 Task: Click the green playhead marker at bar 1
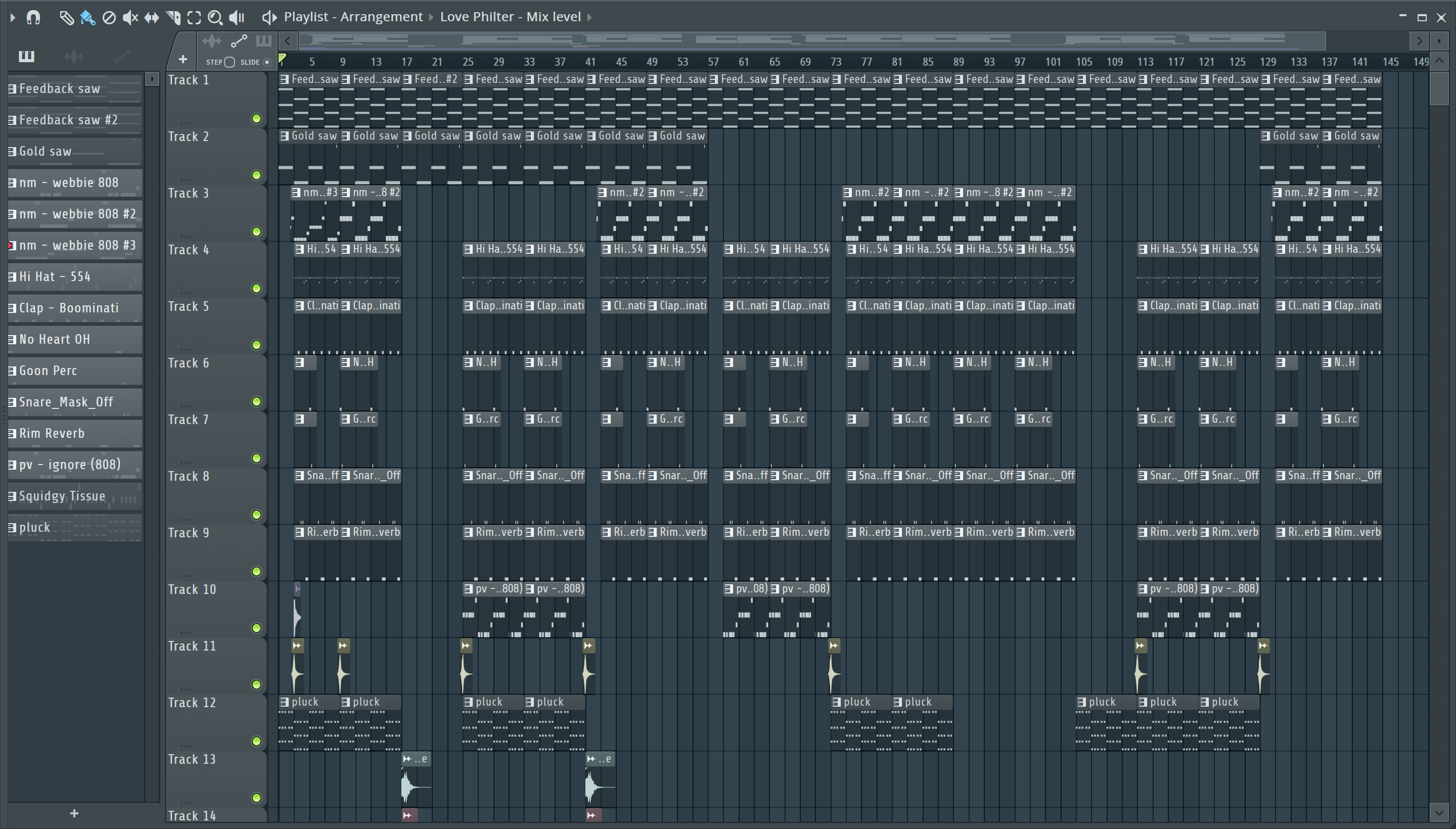point(282,58)
